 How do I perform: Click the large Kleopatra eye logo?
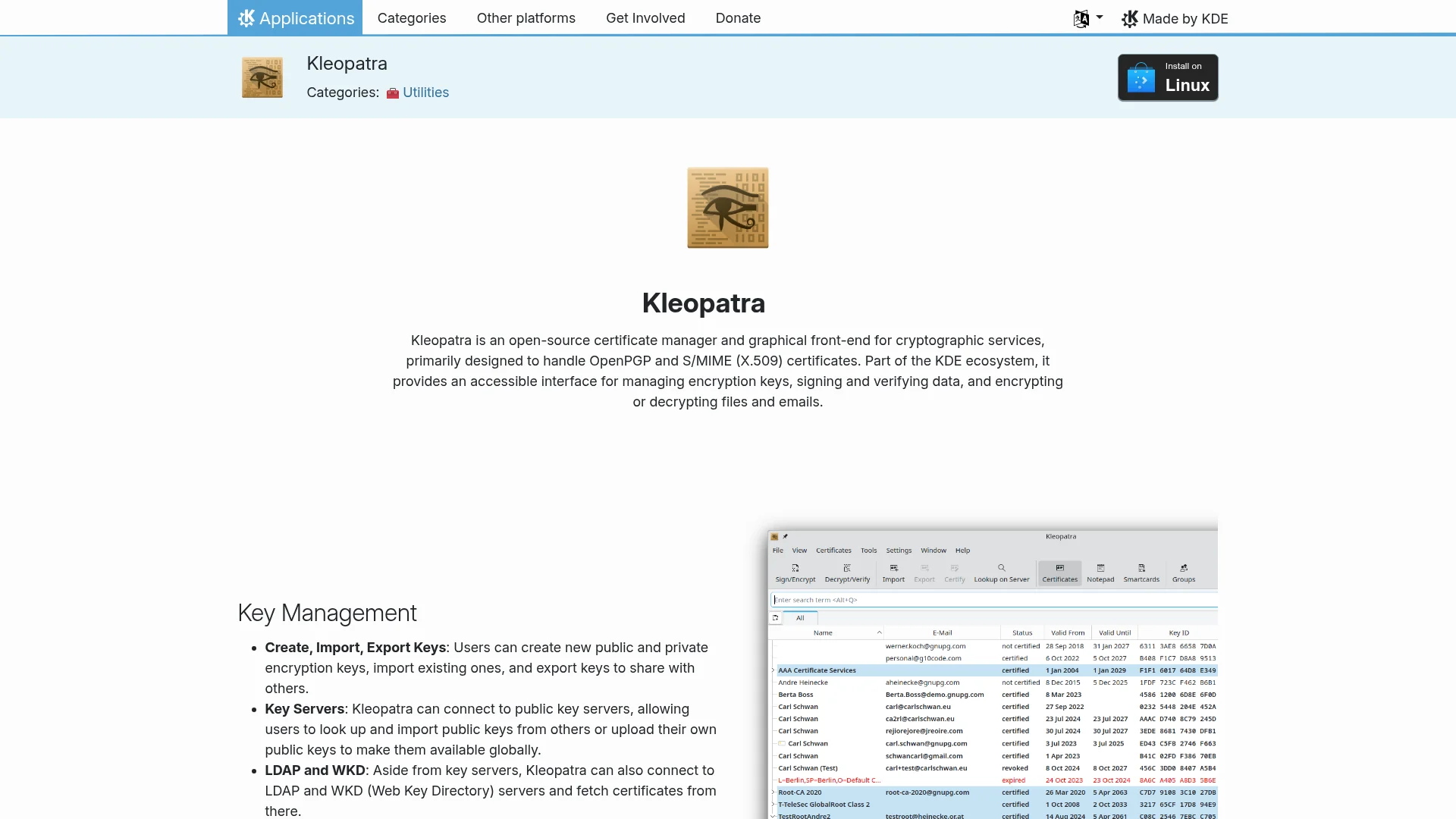click(x=728, y=208)
